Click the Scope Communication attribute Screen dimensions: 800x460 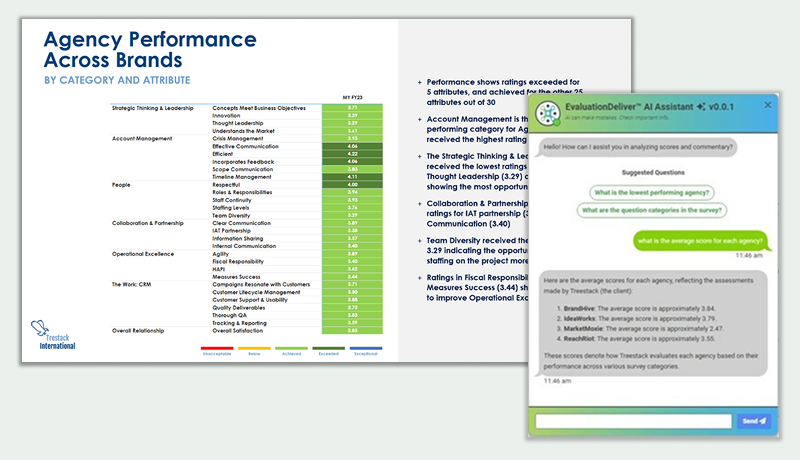coord(243,169)
